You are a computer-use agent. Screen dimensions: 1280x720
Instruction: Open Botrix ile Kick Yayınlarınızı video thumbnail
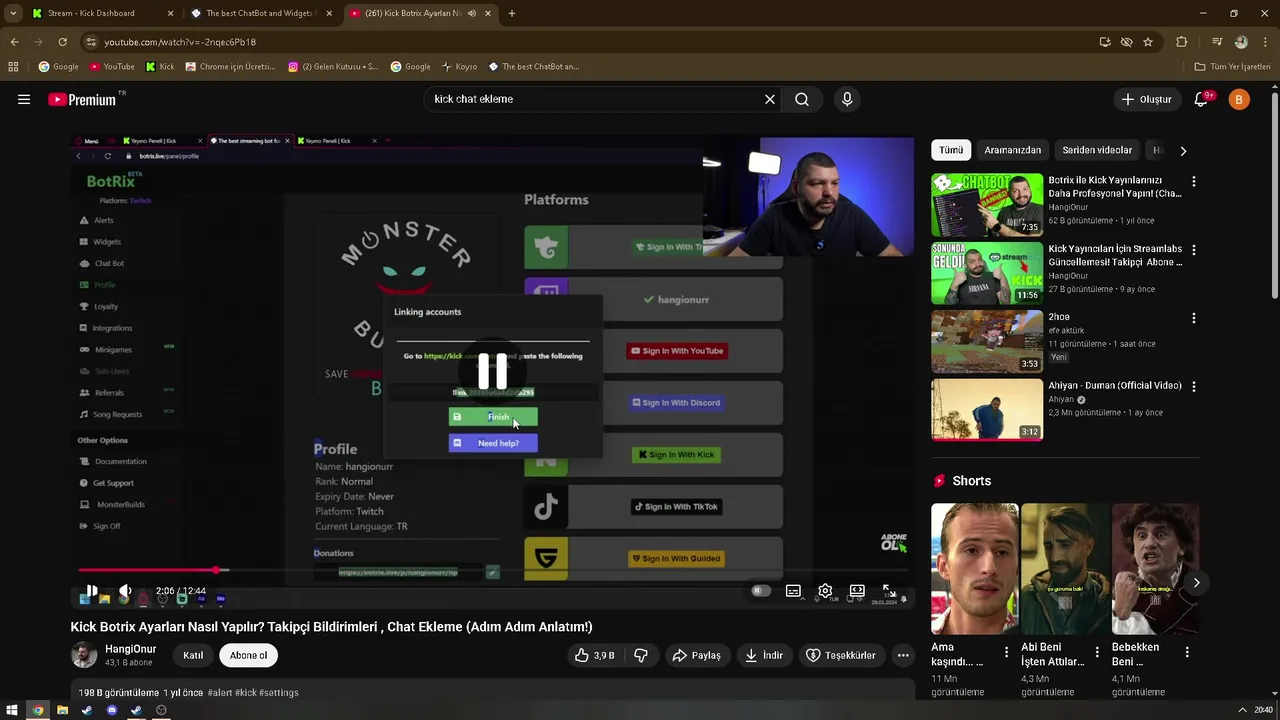click(x=987, y=205)
